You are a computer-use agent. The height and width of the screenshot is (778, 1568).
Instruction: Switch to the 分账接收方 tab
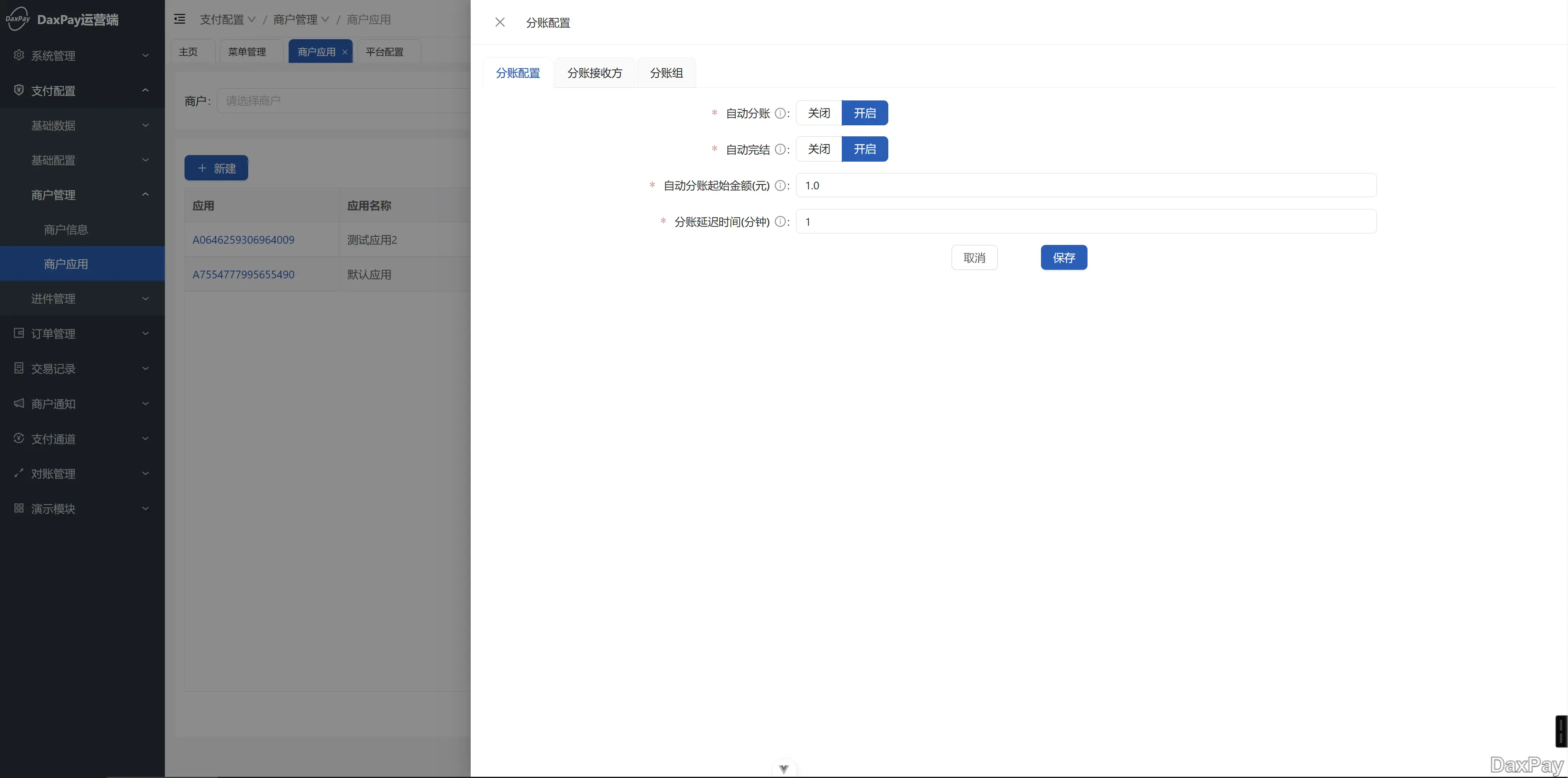594,73
